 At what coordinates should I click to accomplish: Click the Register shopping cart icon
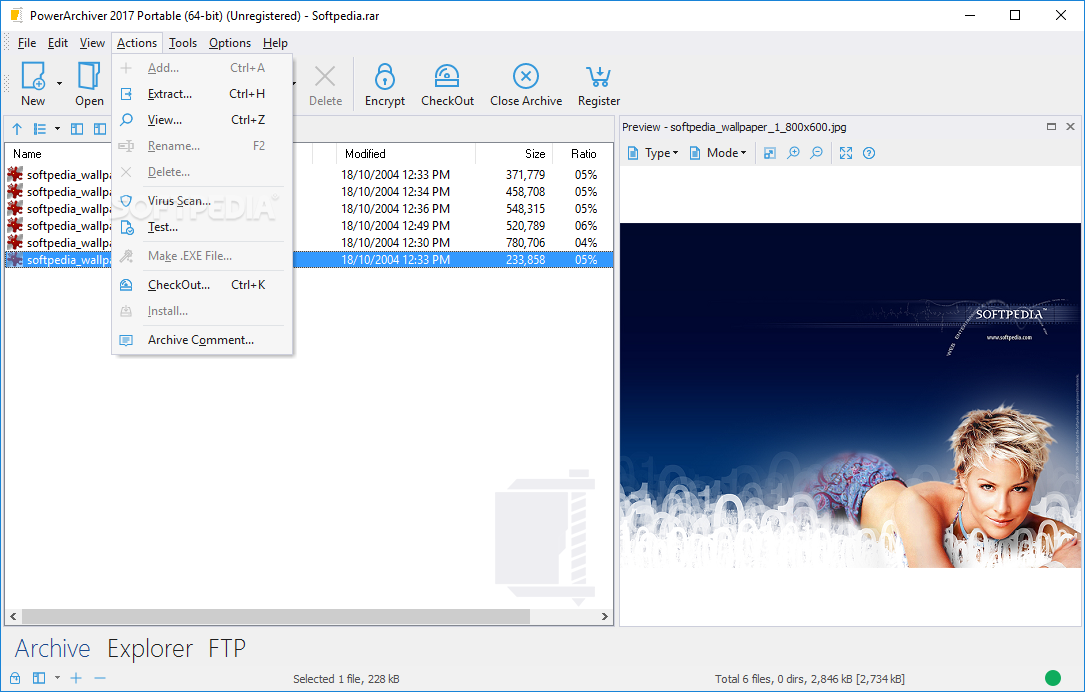pyautogui.click(x=599, y=76)
